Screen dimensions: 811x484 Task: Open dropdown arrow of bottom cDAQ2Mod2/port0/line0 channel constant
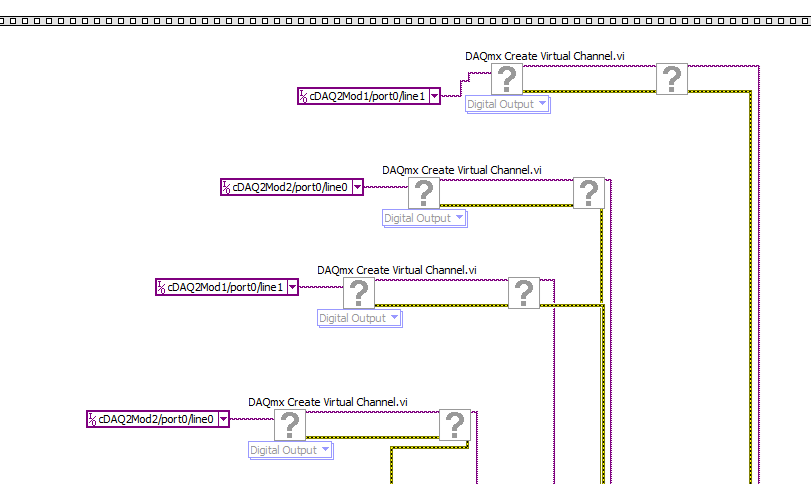tap(223, 419)
